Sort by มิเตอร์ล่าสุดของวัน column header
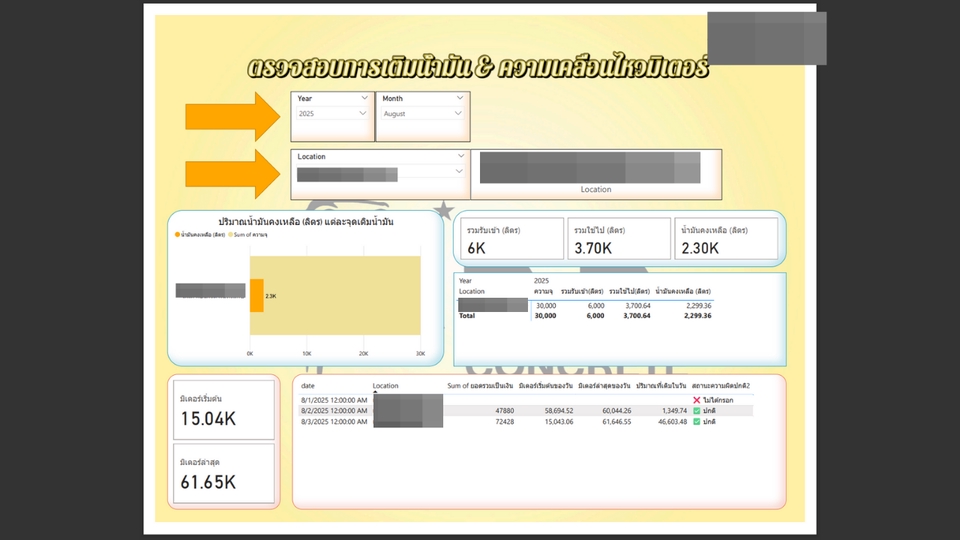Viewport: 960px width, 540px height. [604, 386]
